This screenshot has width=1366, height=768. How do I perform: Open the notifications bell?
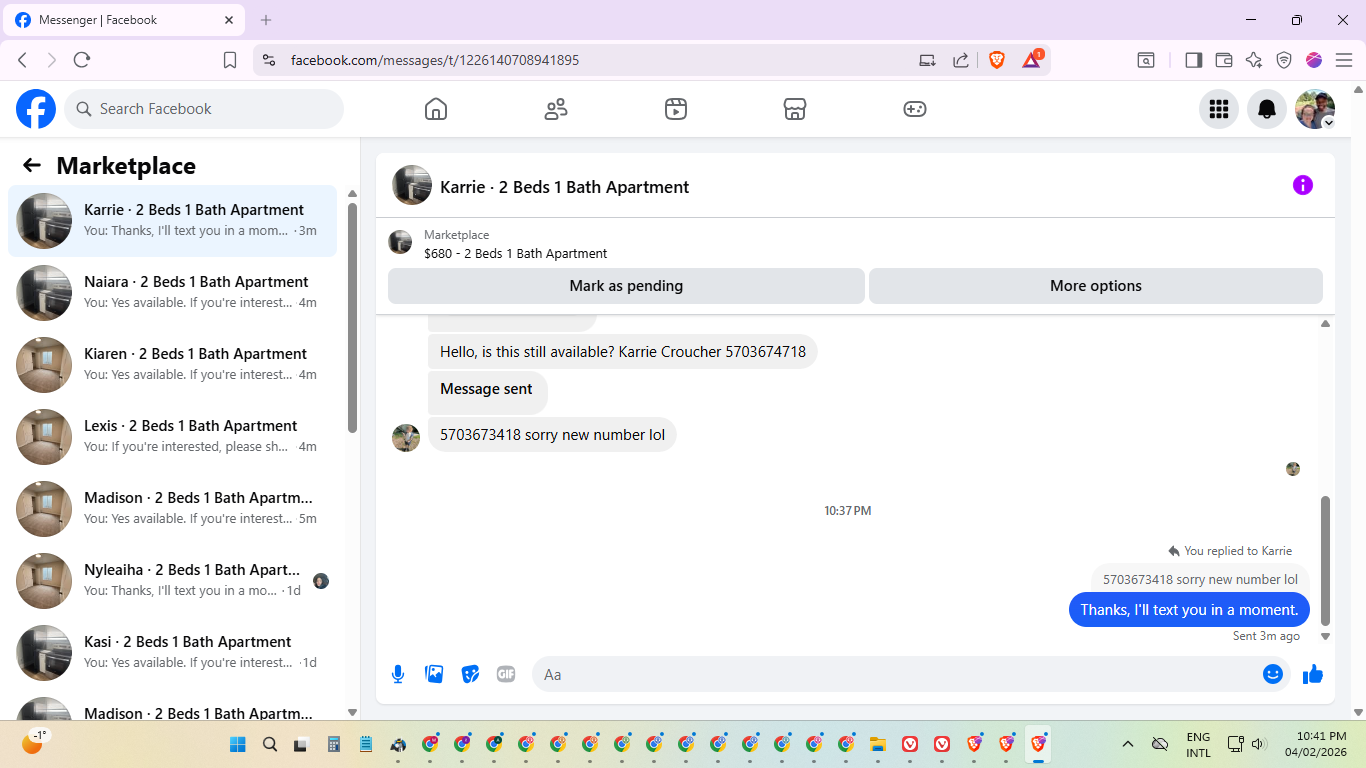coord(1267,109)
